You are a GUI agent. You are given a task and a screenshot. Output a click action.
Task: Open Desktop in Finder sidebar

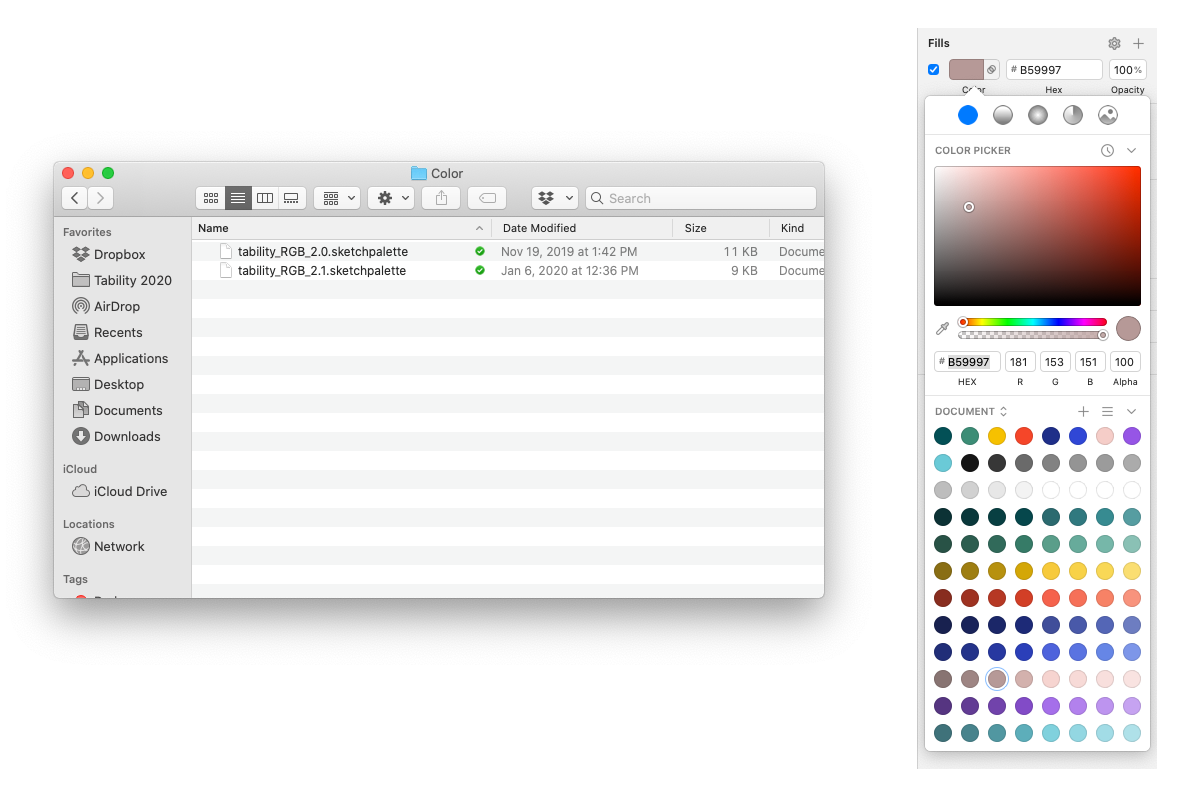coord(107,384)
